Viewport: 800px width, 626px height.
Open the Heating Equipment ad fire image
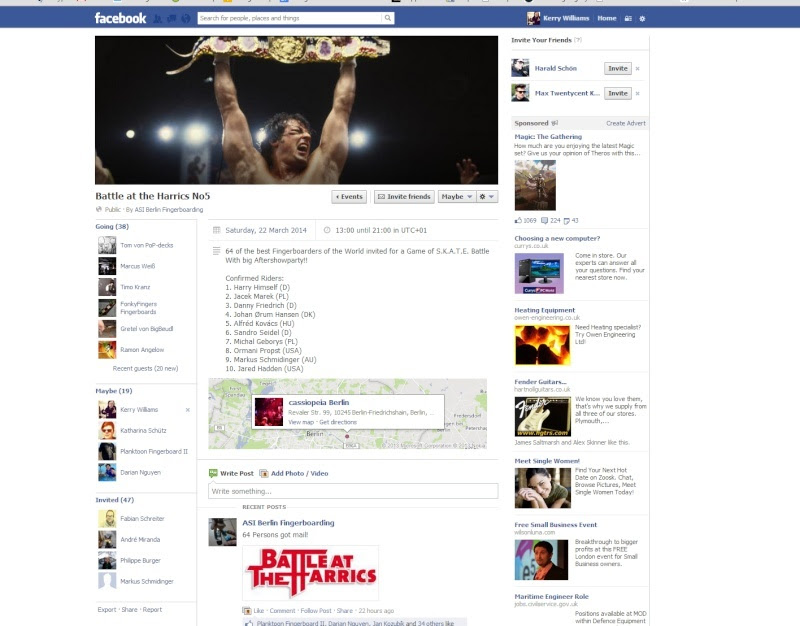point(542,345)
